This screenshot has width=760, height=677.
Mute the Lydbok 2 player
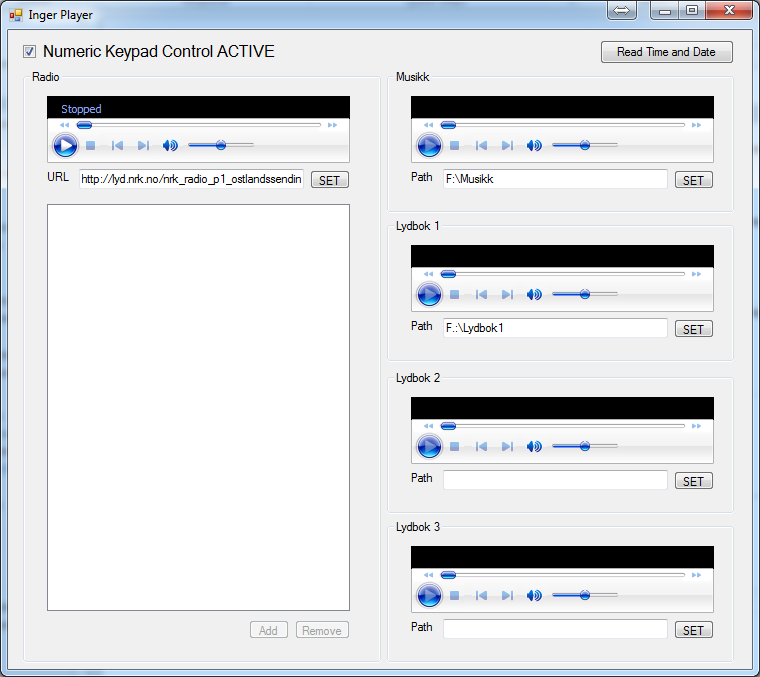click(534, 446)
